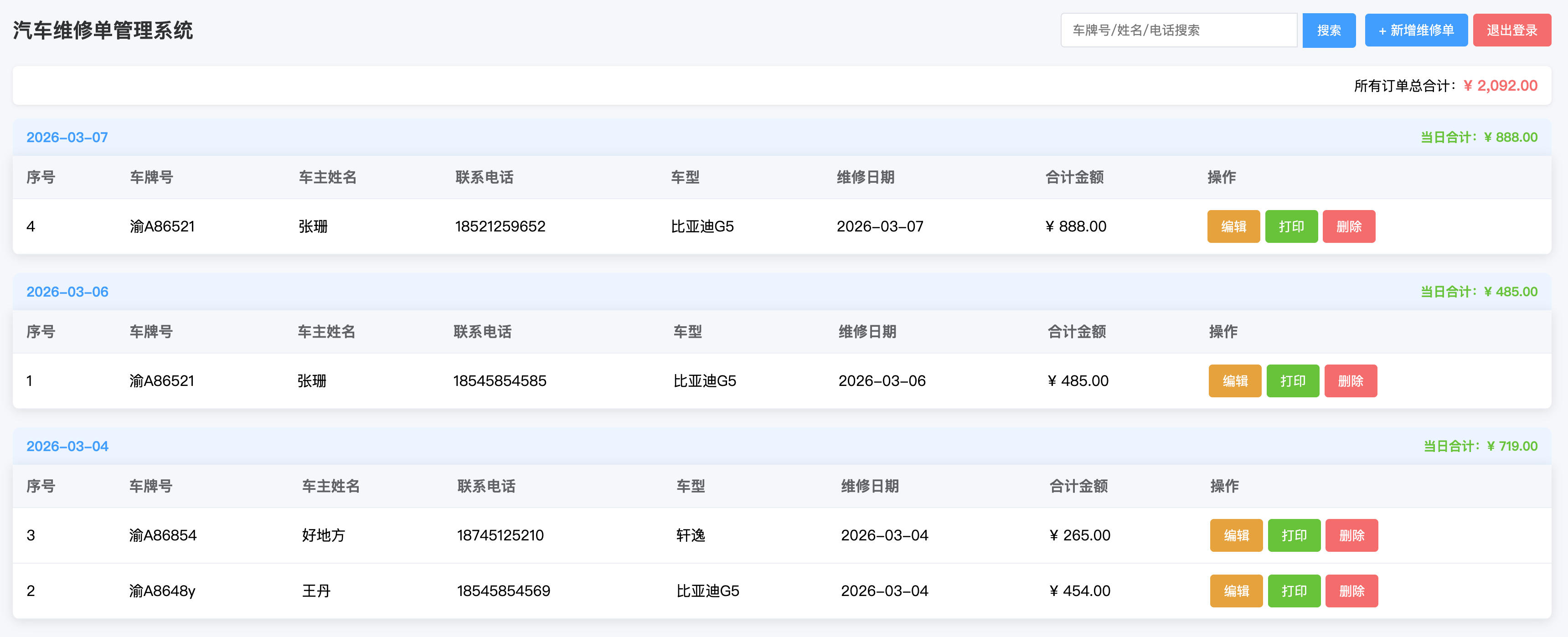Delete order 1 dated 2026-03-06
The image size is (1568, 637).
(x=1351, y=381)
